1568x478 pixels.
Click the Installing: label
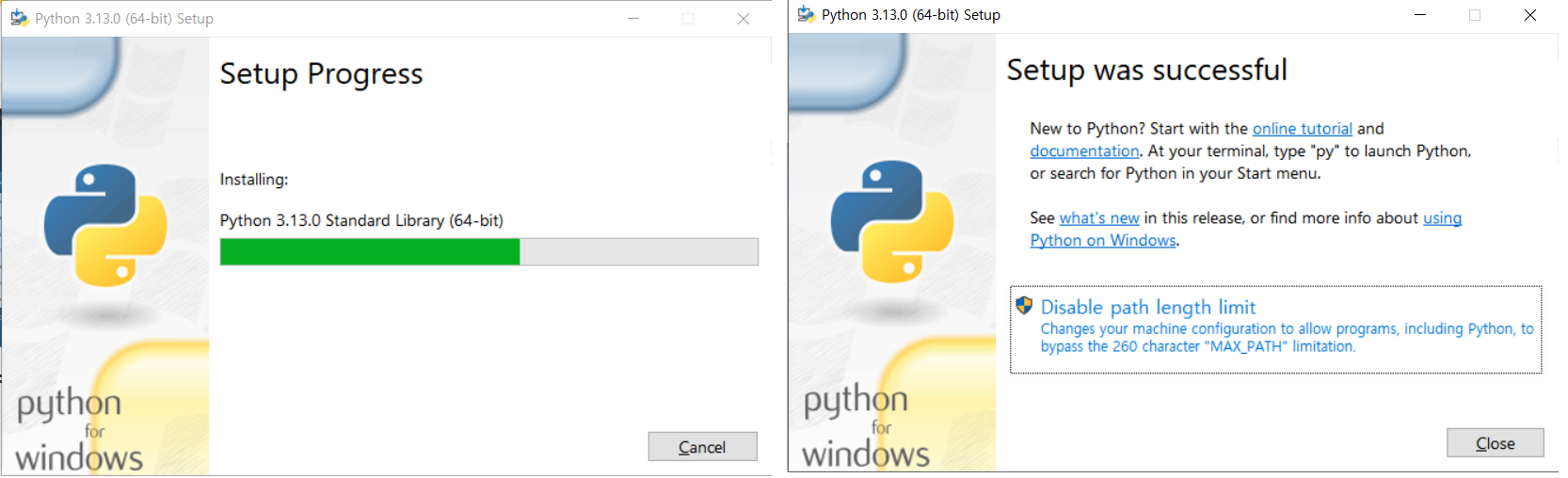[254, 180]
